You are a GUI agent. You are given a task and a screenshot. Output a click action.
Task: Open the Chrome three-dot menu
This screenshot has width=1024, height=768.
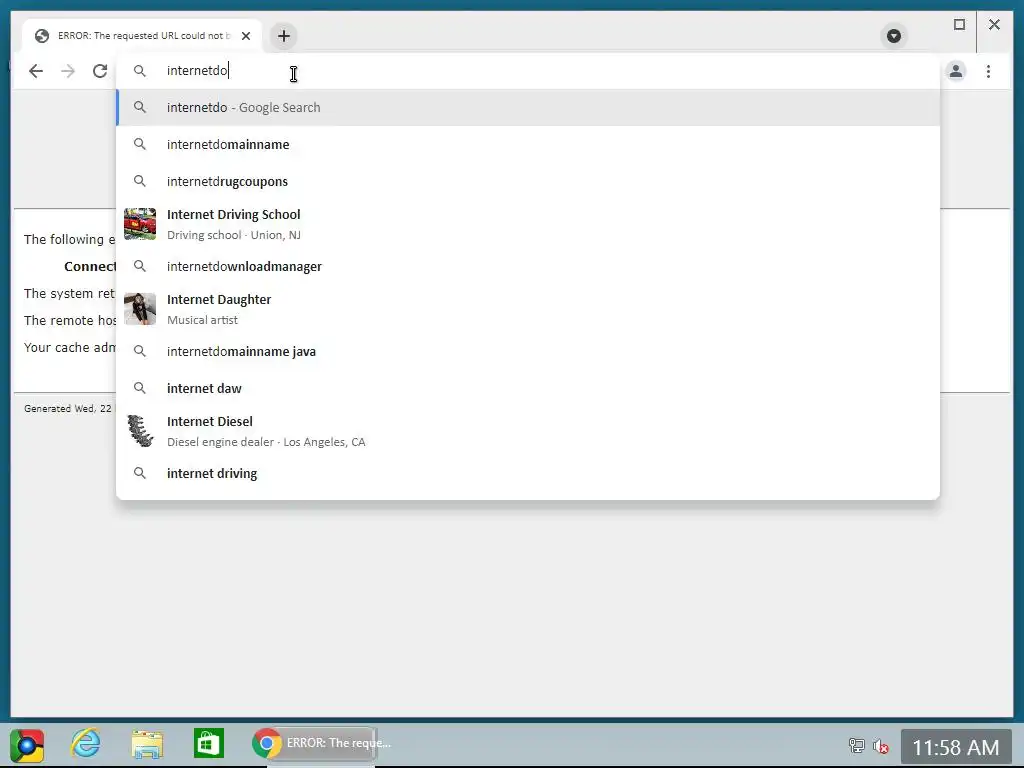pos(988,71)
